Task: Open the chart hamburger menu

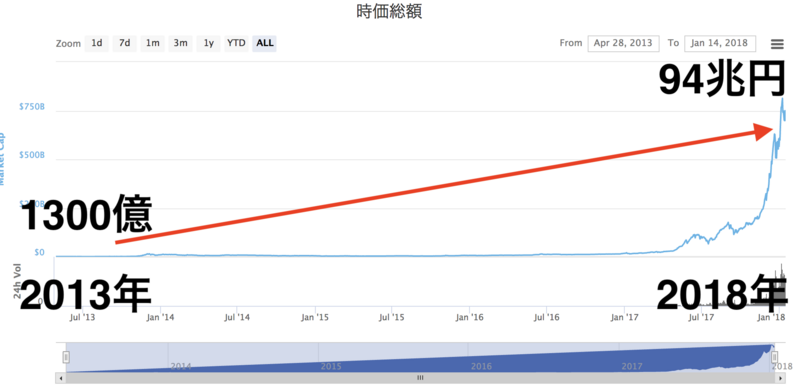Action: click(777, 44)
